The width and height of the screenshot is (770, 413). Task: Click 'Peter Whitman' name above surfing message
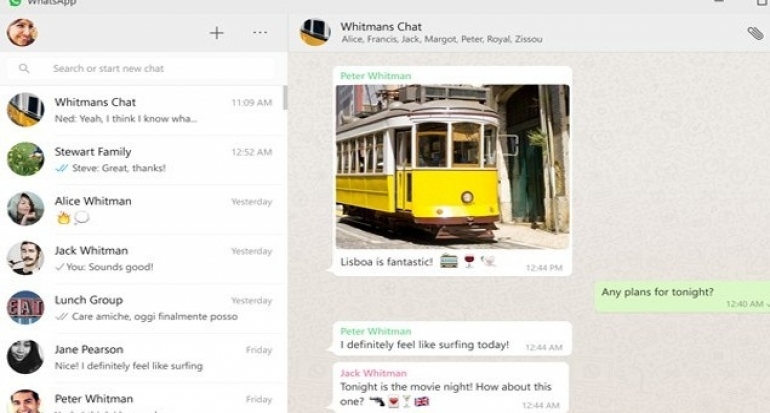pos(376,331)
